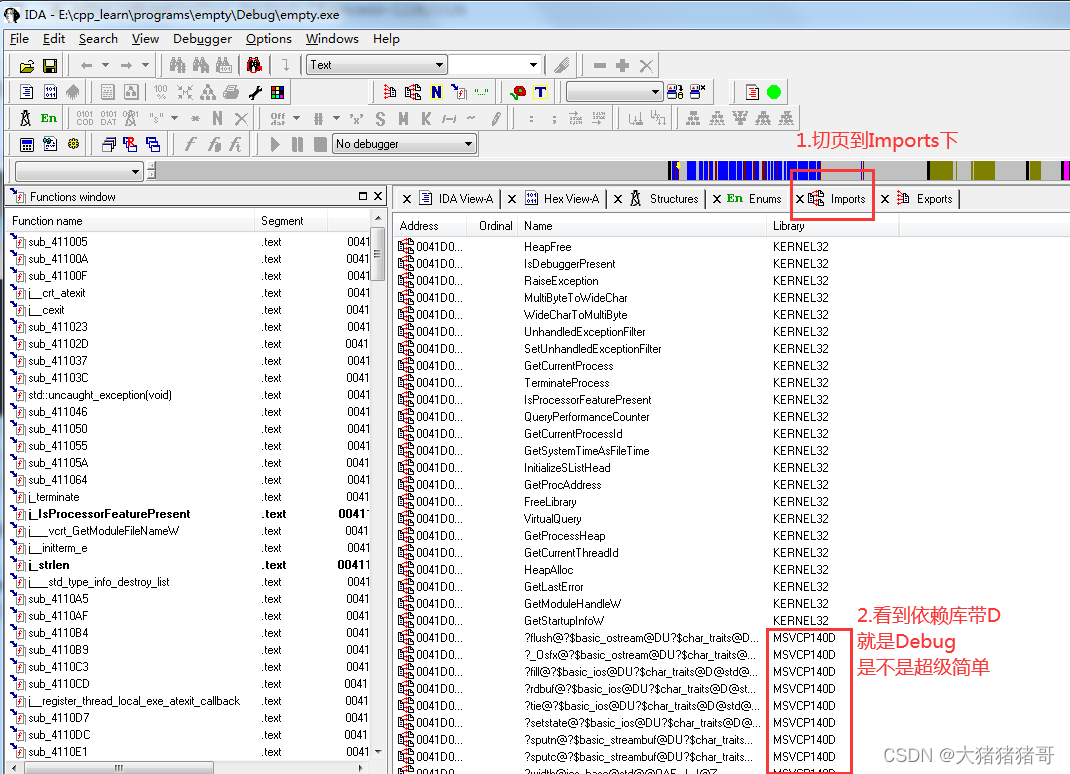Click the red R window reset icon
The height and width of the screenshot is (774, 1070).
point(130,144)
